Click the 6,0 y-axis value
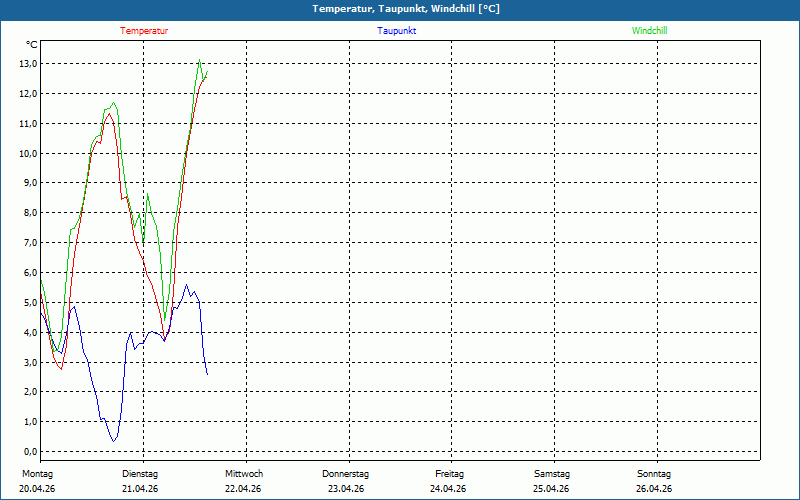This screenshot has height=500, width=800. [30, 272]
